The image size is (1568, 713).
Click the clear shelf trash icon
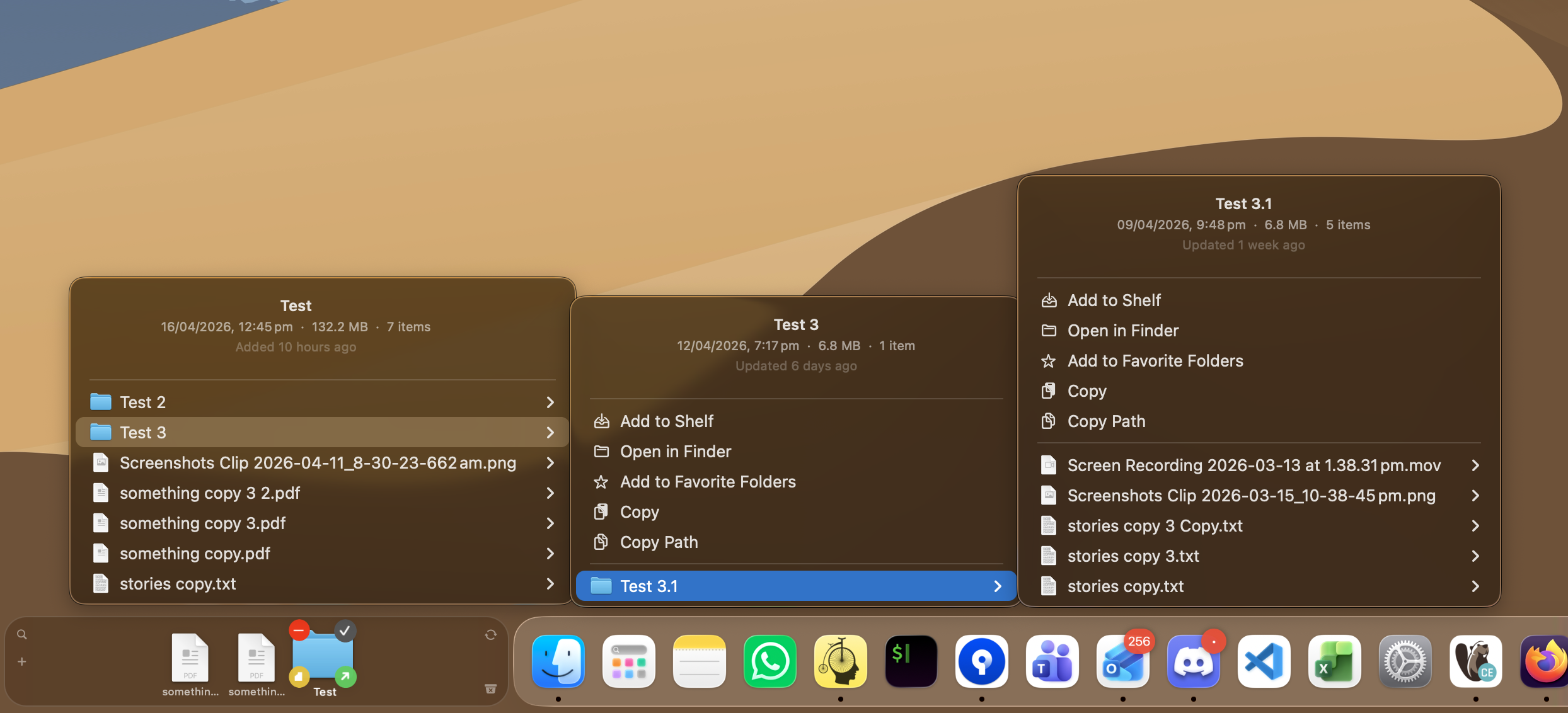pos(490,689)
